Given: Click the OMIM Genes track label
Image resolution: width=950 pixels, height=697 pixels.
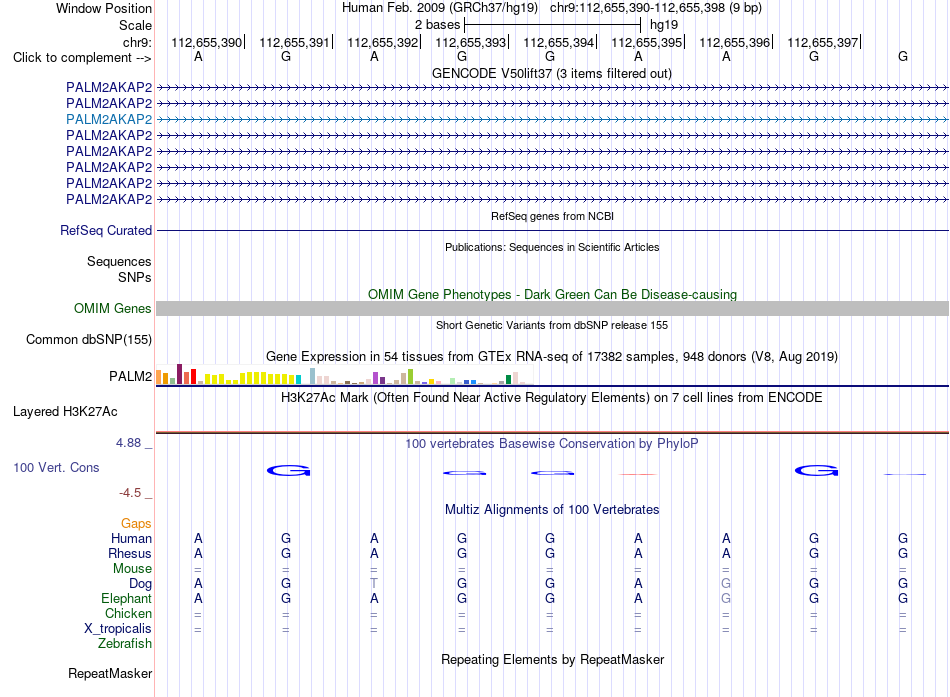Looking at the screenshot, I should 113,308.
